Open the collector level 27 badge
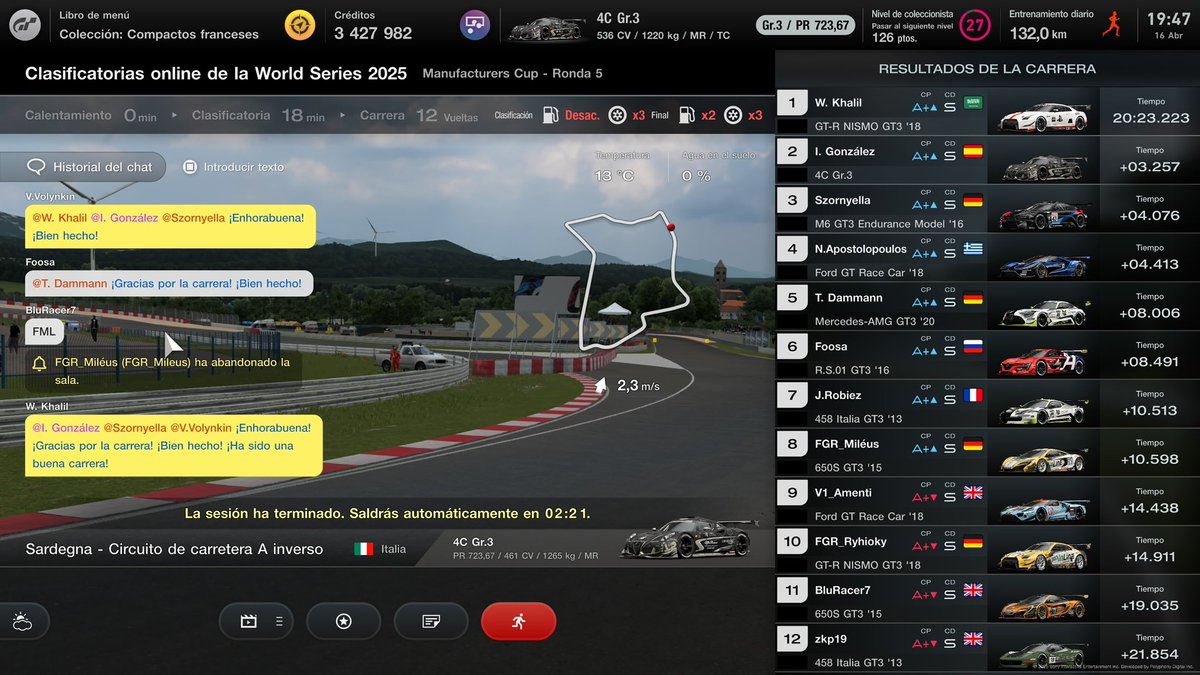Screen dimensions: 1200x675 (974, 26)
